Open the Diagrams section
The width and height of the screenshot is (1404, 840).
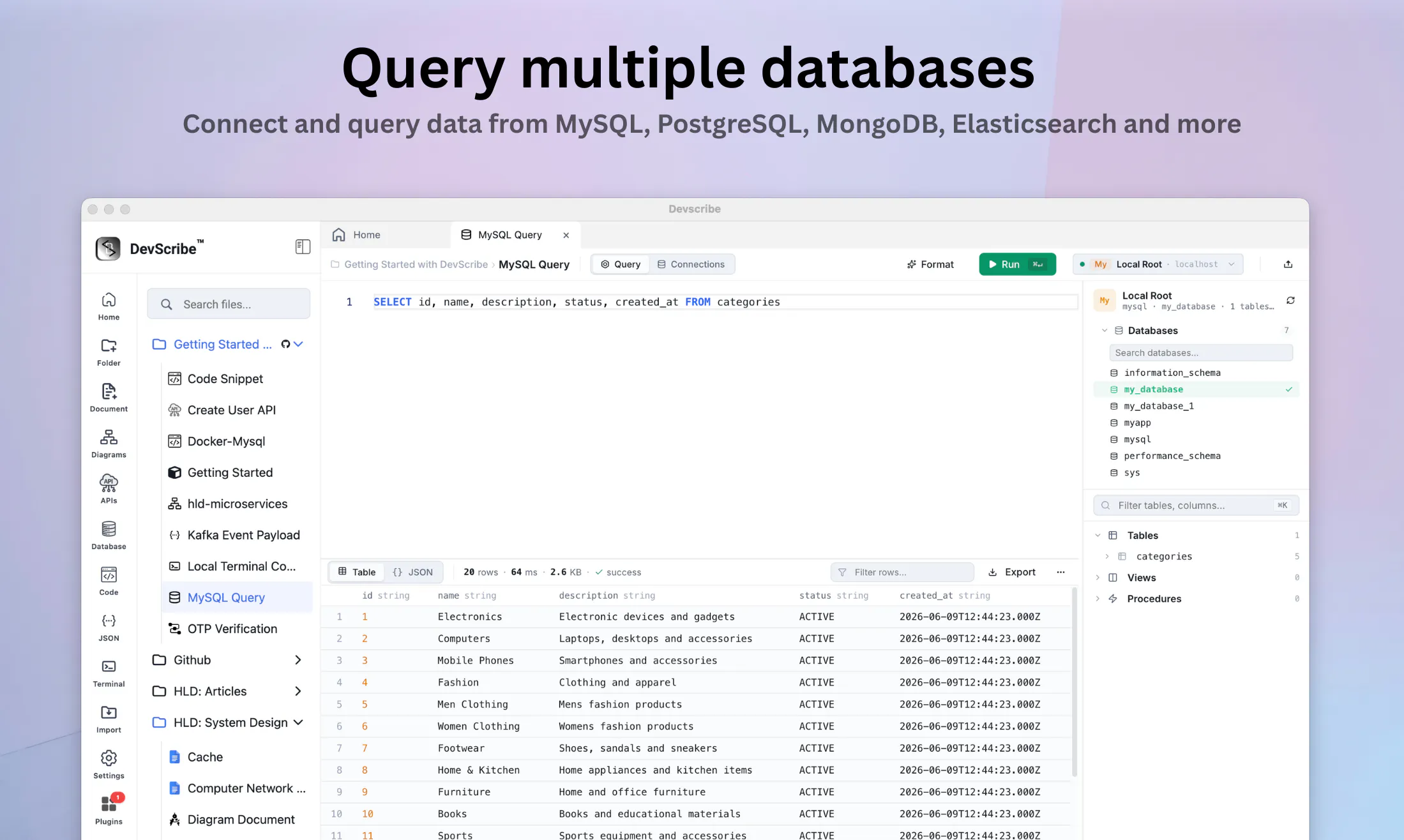(x=109, y=444)
